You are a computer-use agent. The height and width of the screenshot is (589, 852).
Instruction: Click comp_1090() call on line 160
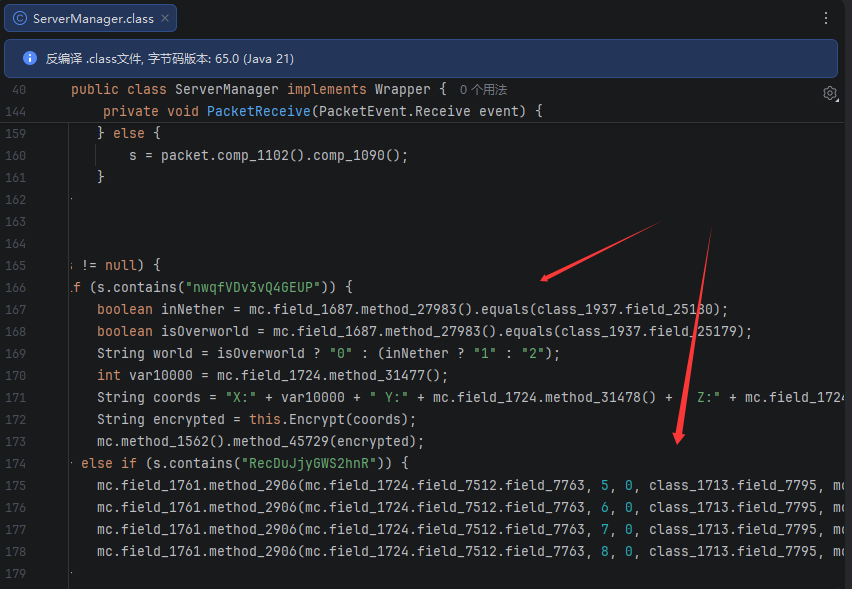coord(356,156)
